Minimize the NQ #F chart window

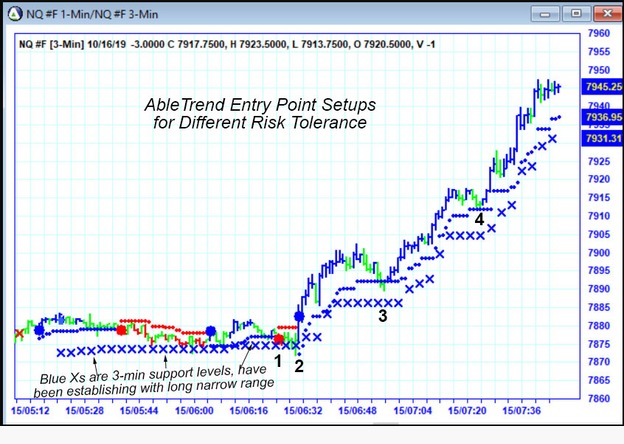click(x=545, y=14)
